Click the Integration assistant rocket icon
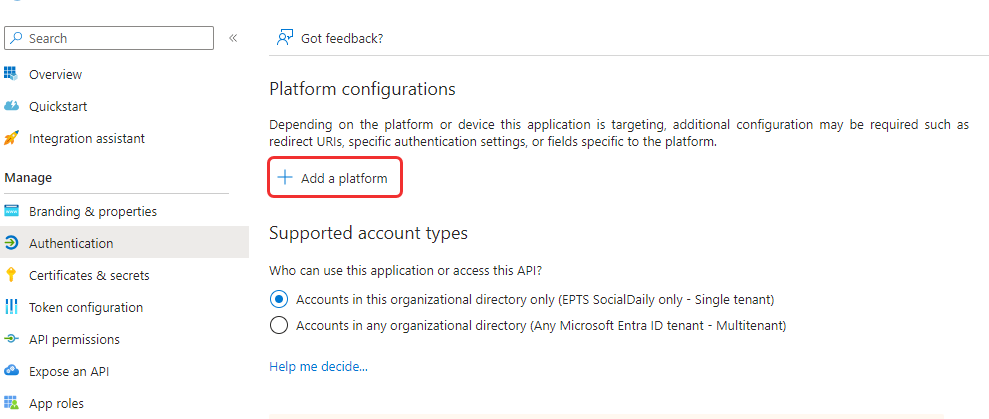The image size is (989, 419). (12, 138)
